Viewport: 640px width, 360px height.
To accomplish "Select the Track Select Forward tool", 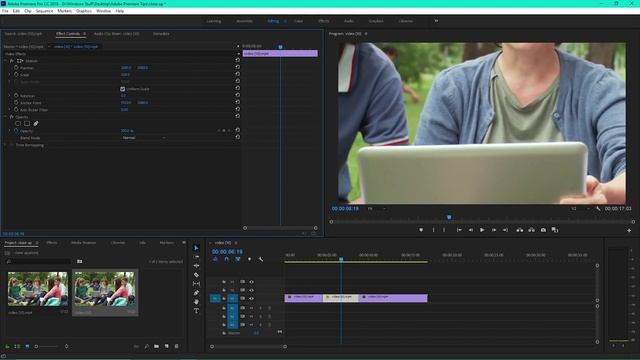I will click(x=196, y=257).
